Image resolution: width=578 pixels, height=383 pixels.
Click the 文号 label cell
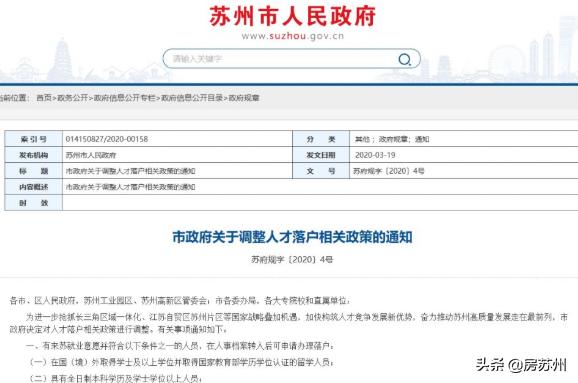[x=321, y=171]
